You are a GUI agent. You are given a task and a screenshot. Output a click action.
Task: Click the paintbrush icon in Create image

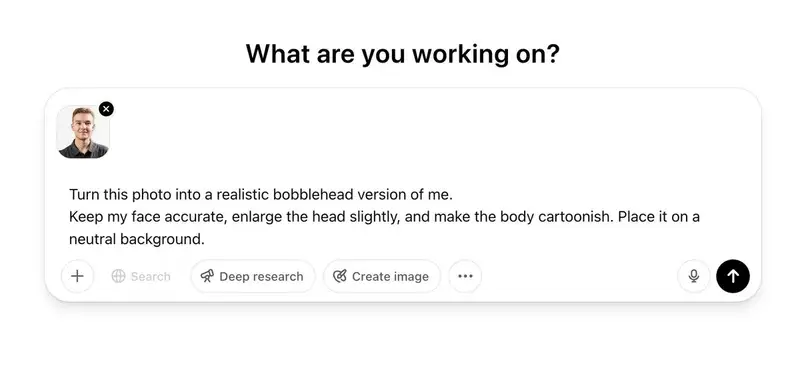coord(339,277)
